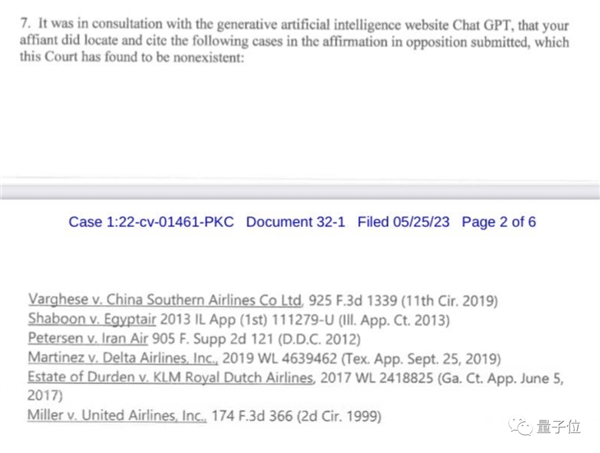This screenshot has height=453, width=600.
Task: Select the Petersen v. Iran Air case
Action: point(92,338)
